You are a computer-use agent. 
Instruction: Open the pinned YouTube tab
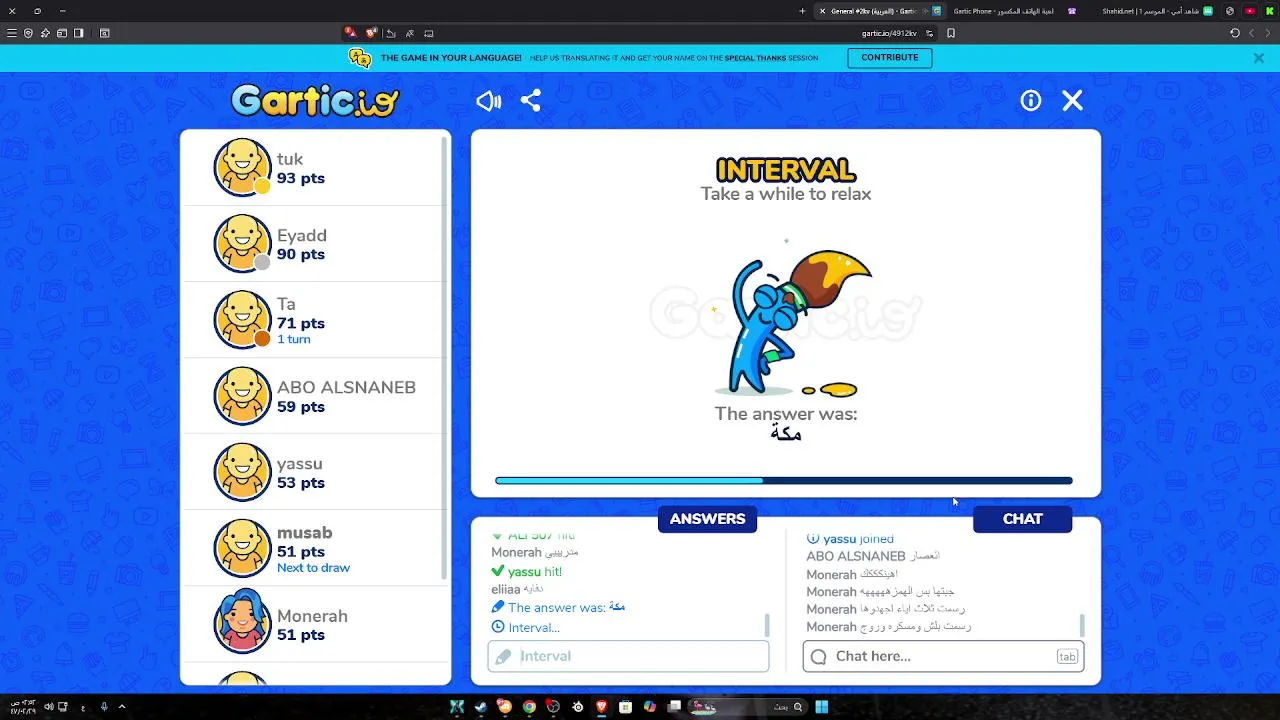1250,11
